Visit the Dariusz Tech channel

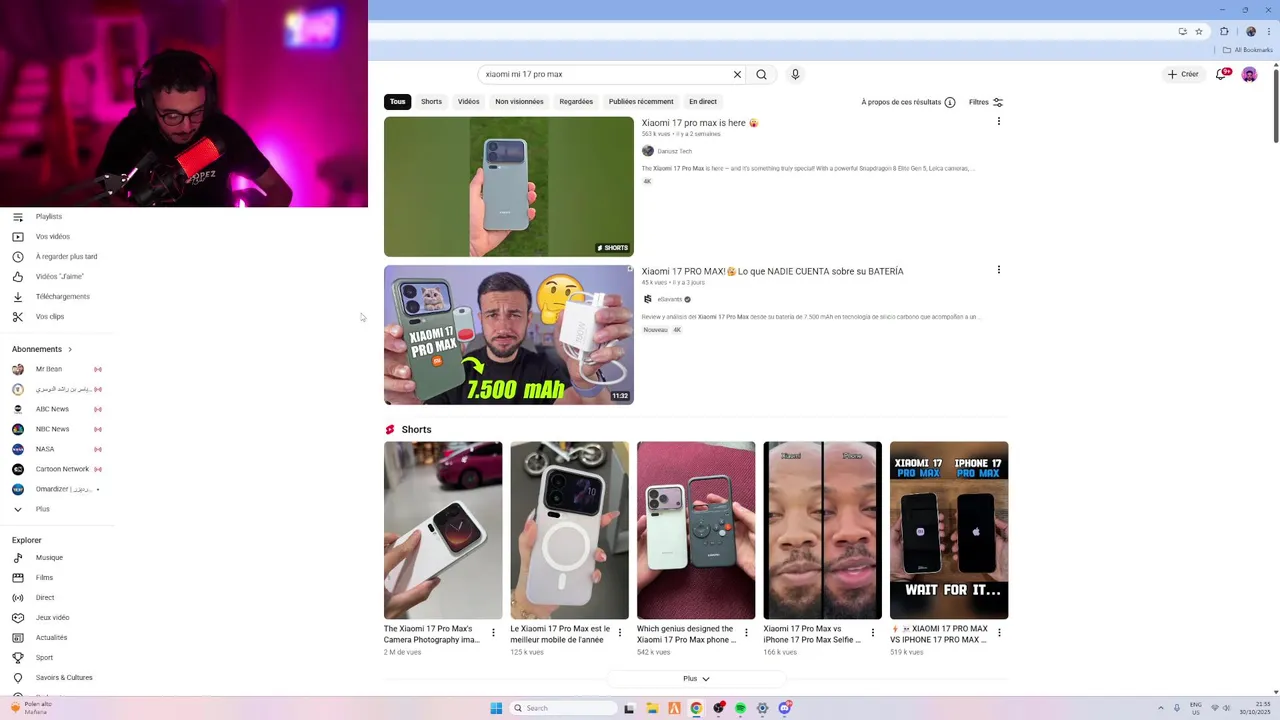coord(674,151)
